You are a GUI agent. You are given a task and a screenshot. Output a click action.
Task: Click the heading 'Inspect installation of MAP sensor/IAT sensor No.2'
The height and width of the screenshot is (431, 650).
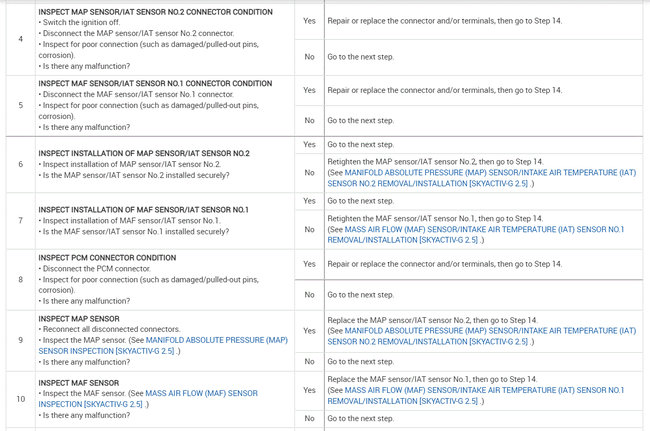[144, 153]
